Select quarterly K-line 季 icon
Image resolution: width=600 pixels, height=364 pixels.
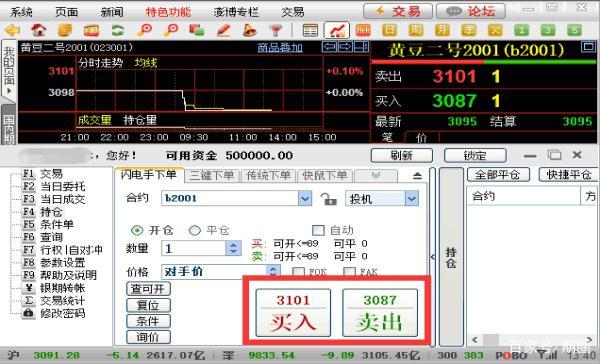[469, 30]
